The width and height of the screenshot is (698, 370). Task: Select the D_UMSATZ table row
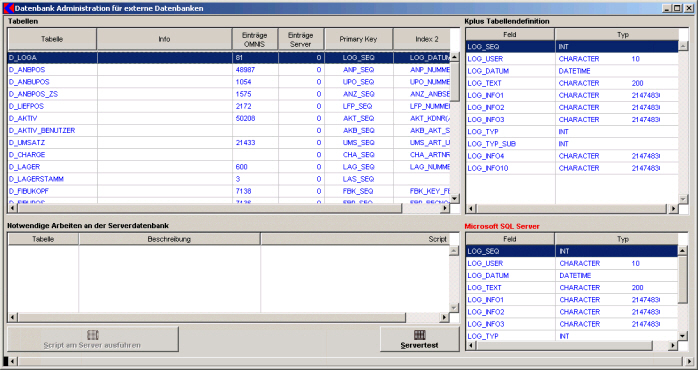229,142
